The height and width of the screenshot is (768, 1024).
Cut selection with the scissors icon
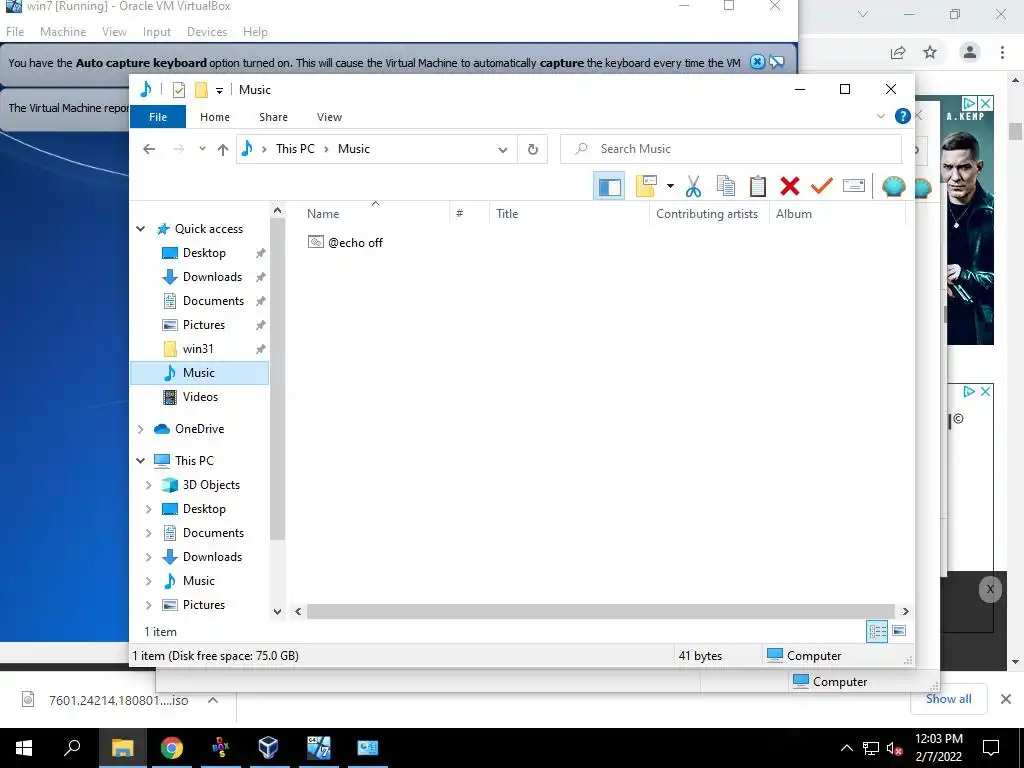click(x=693, y=187)
